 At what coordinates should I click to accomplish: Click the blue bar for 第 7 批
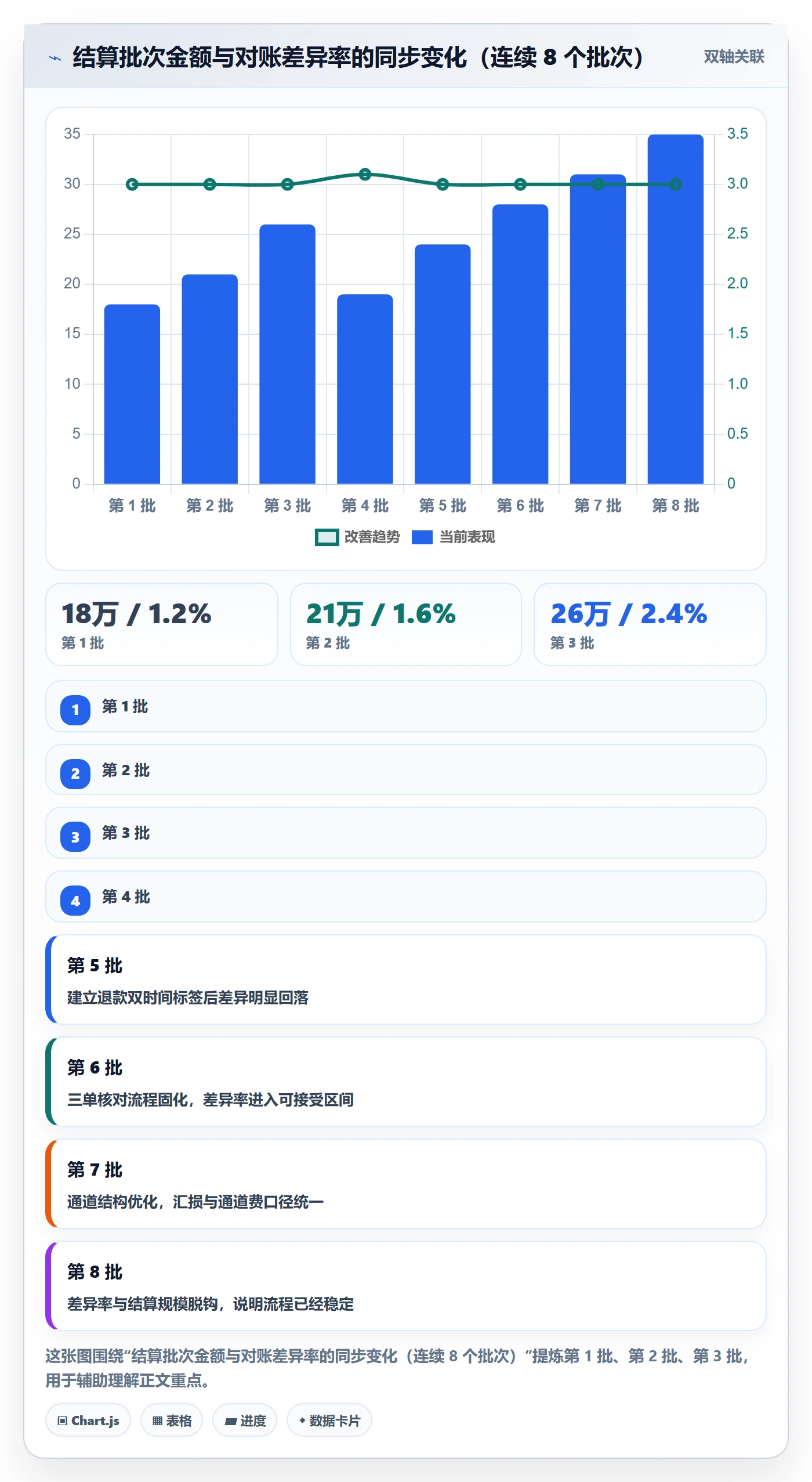pyautogui.click(x=598, y=329)
